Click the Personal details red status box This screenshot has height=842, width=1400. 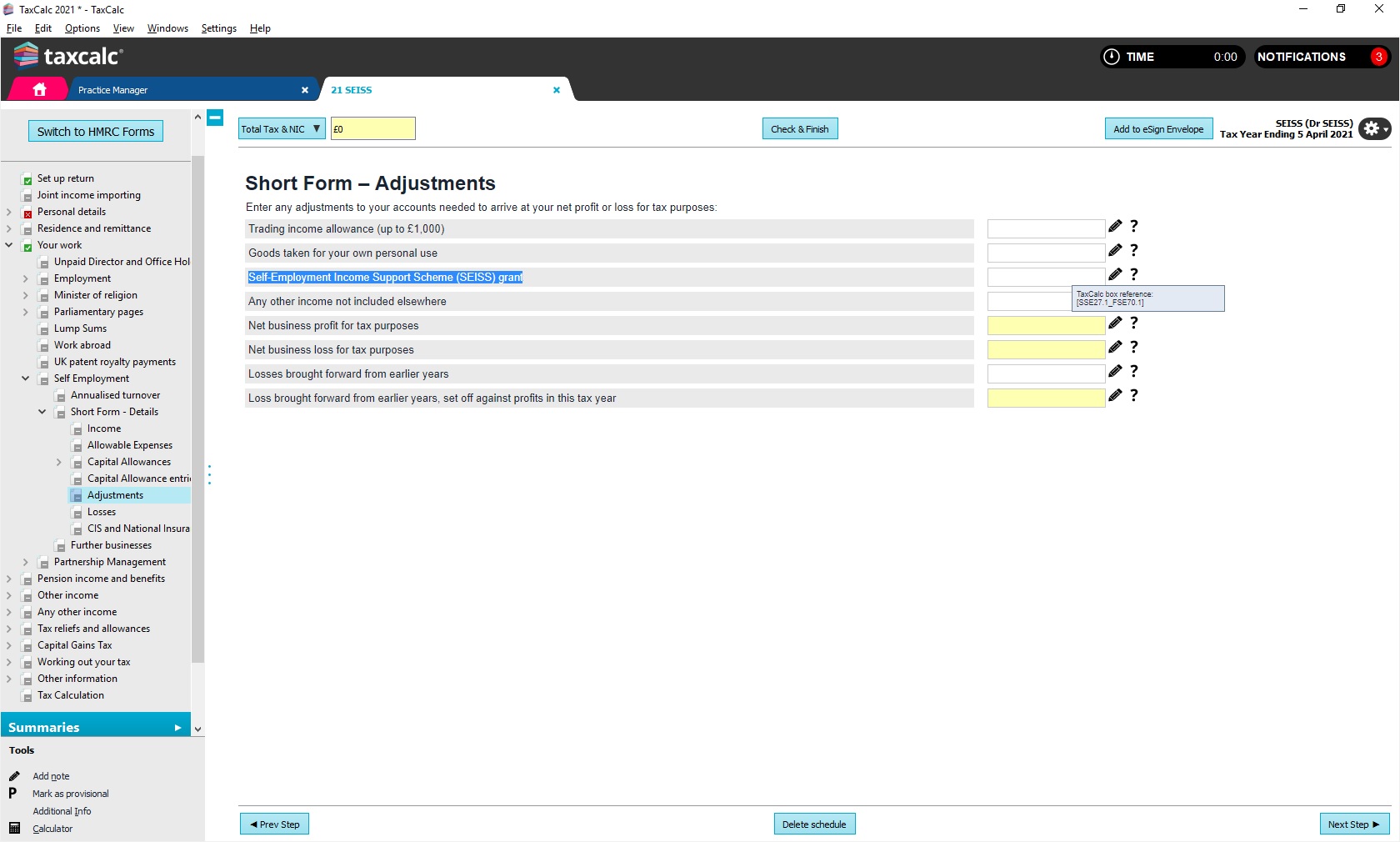[x=27, y=213]
